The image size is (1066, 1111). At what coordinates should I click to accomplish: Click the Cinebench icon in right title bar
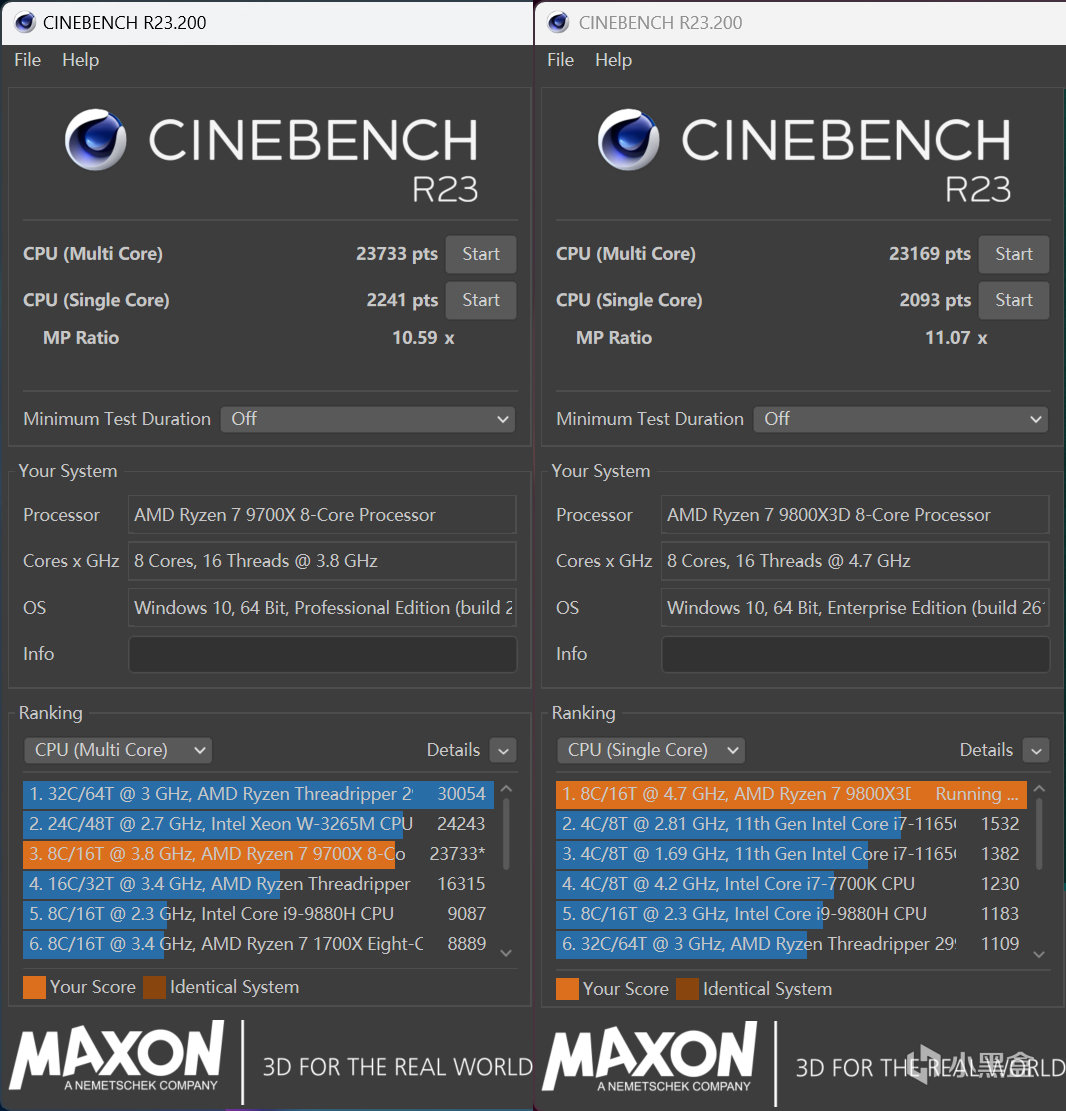pos(558,22)
